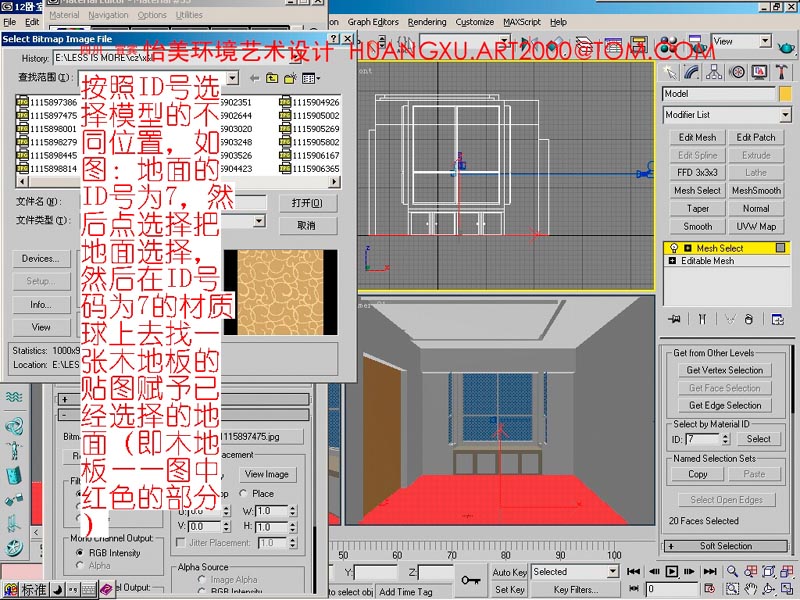This screenshot has width=800, height=600.
Task: Click the Go to End playback button
Action: pos(710,571)
